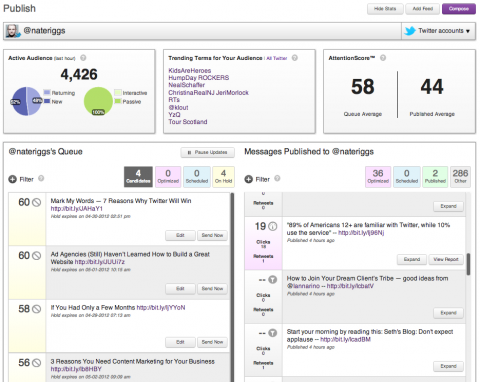
Task: Edit the Mark My Words queue item
Action: (x=180, y=235)
